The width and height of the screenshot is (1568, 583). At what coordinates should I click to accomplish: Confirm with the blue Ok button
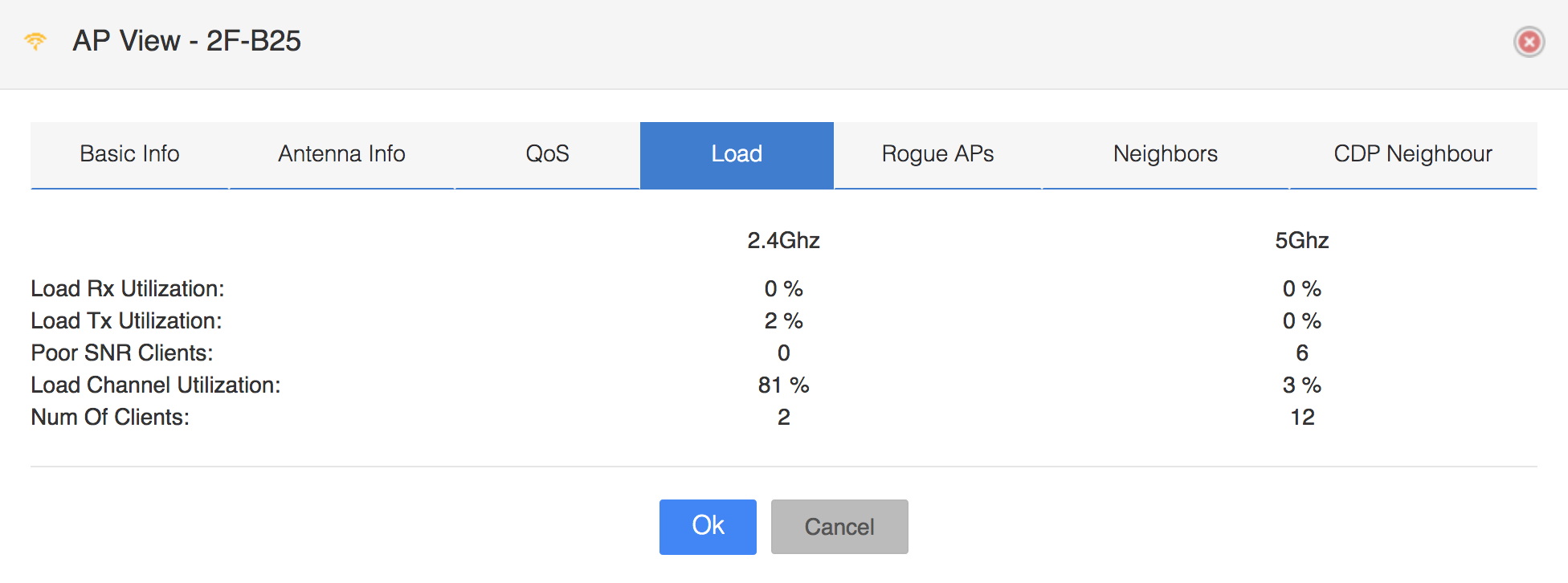coord(708,527)
